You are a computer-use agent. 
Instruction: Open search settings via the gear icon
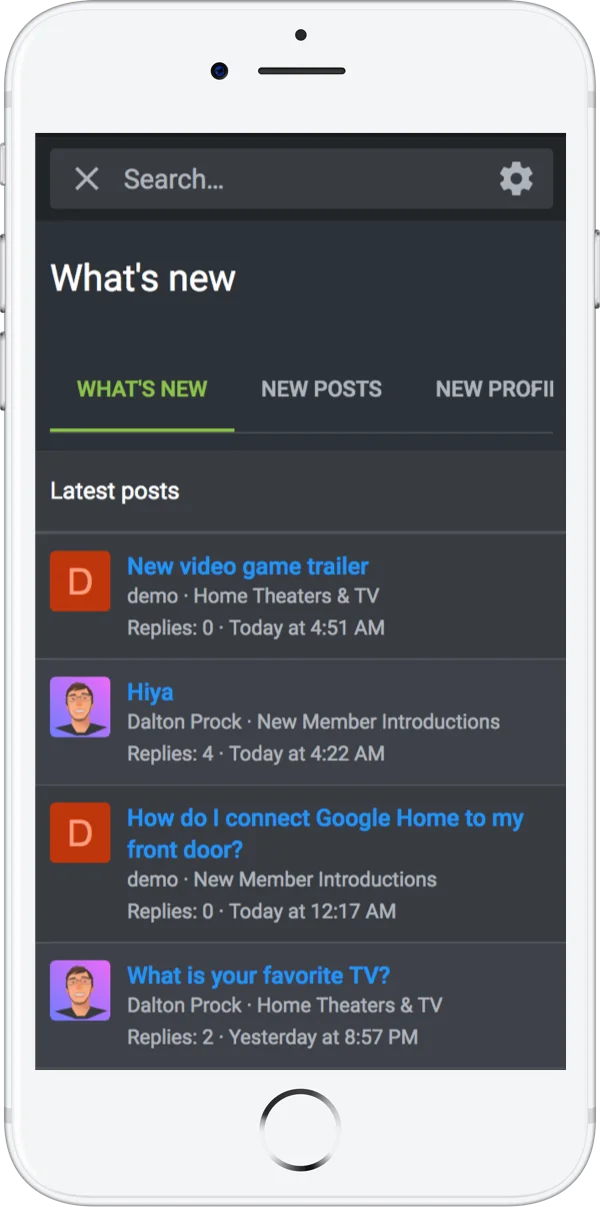coord(516,179)
